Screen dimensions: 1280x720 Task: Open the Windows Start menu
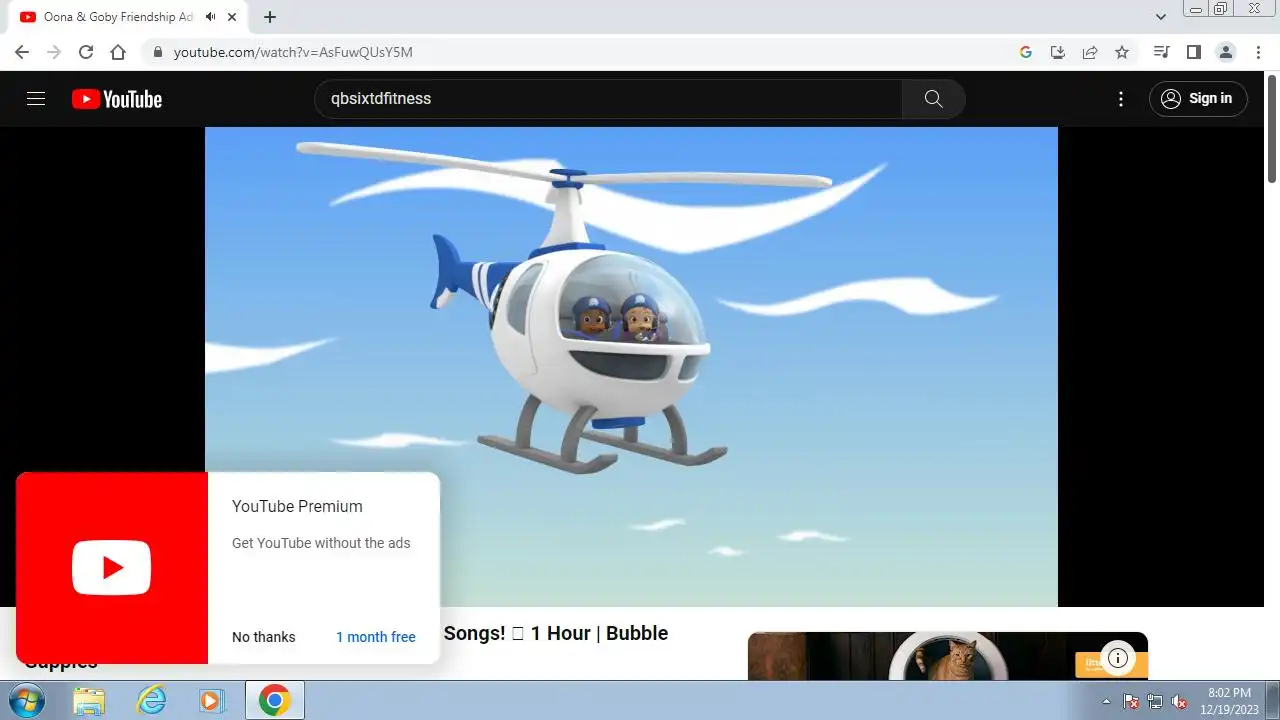coord(26,700)
